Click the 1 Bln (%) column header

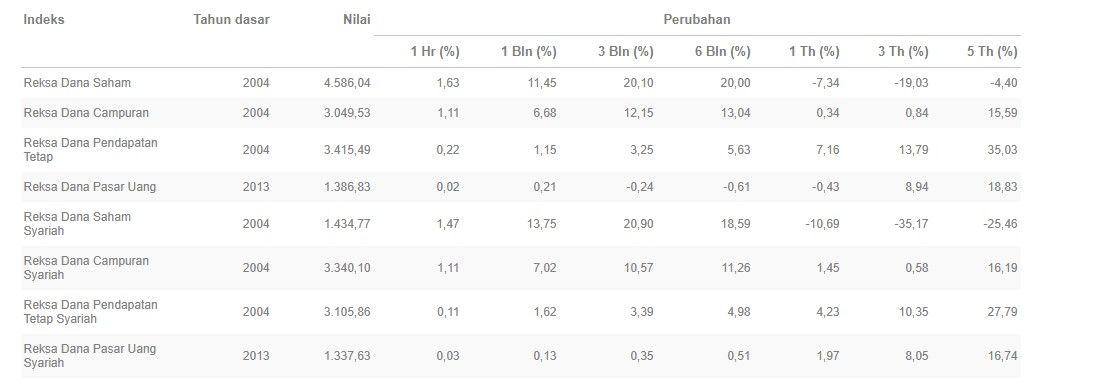(x=529, y=52)
